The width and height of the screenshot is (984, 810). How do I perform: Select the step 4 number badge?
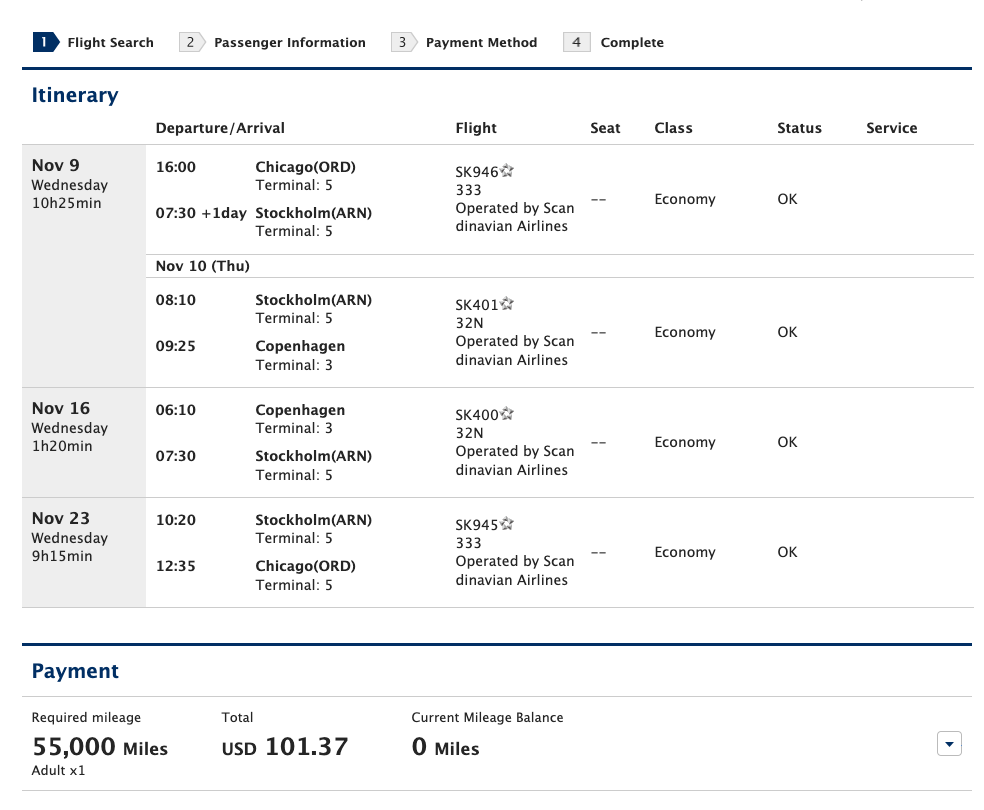tap(576, 42)
